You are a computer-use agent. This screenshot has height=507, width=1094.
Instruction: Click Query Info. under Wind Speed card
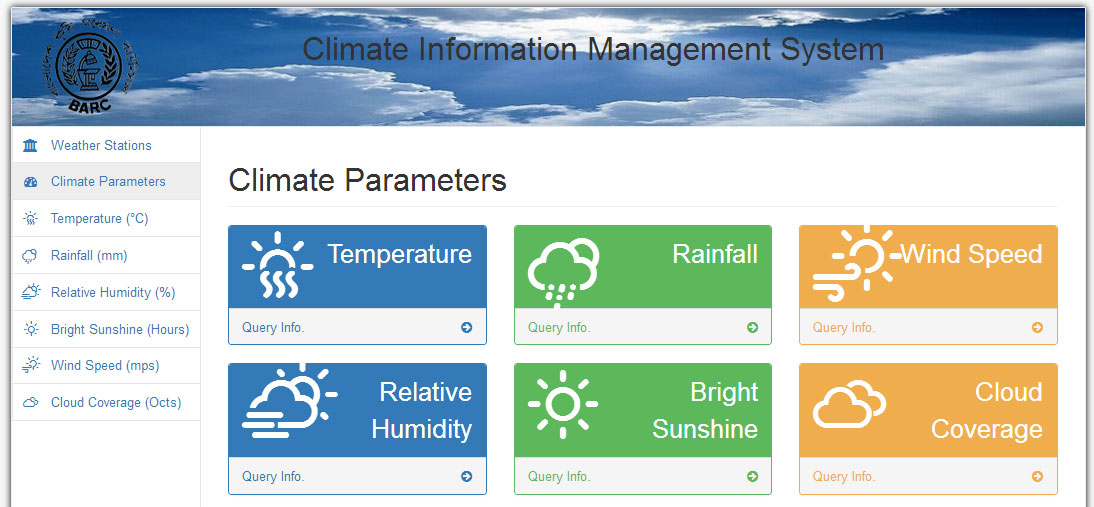click(843, 327)
